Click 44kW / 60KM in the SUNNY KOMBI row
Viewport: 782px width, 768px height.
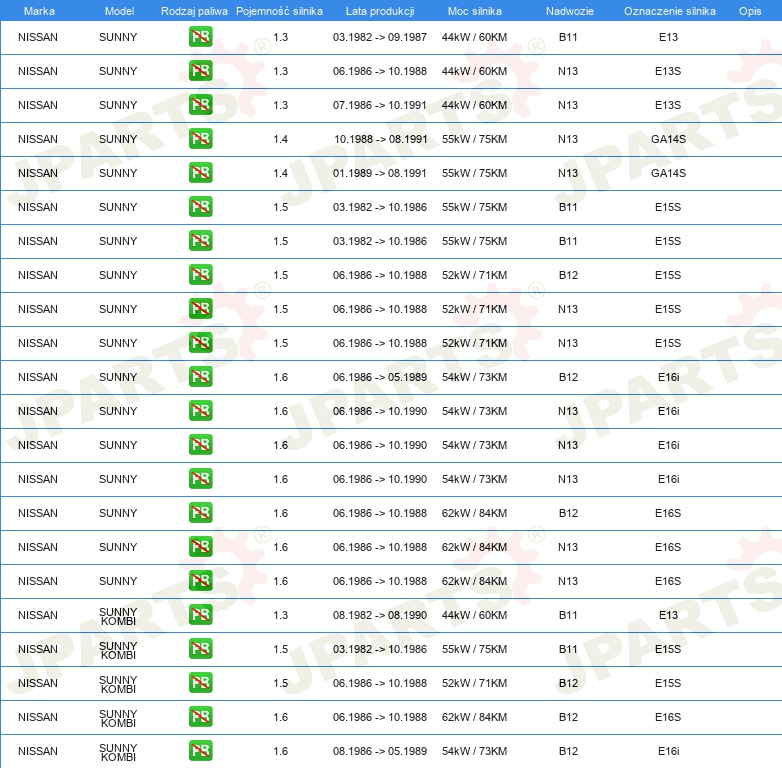coord(474,615)
